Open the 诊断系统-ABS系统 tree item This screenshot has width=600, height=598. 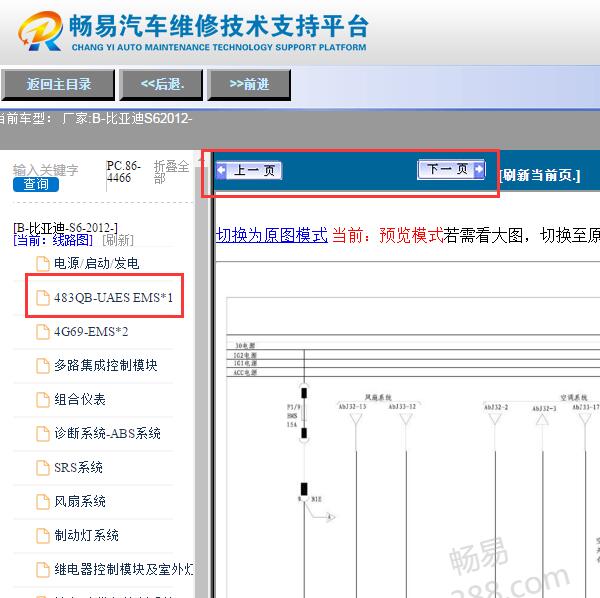[x=107, y=433]
